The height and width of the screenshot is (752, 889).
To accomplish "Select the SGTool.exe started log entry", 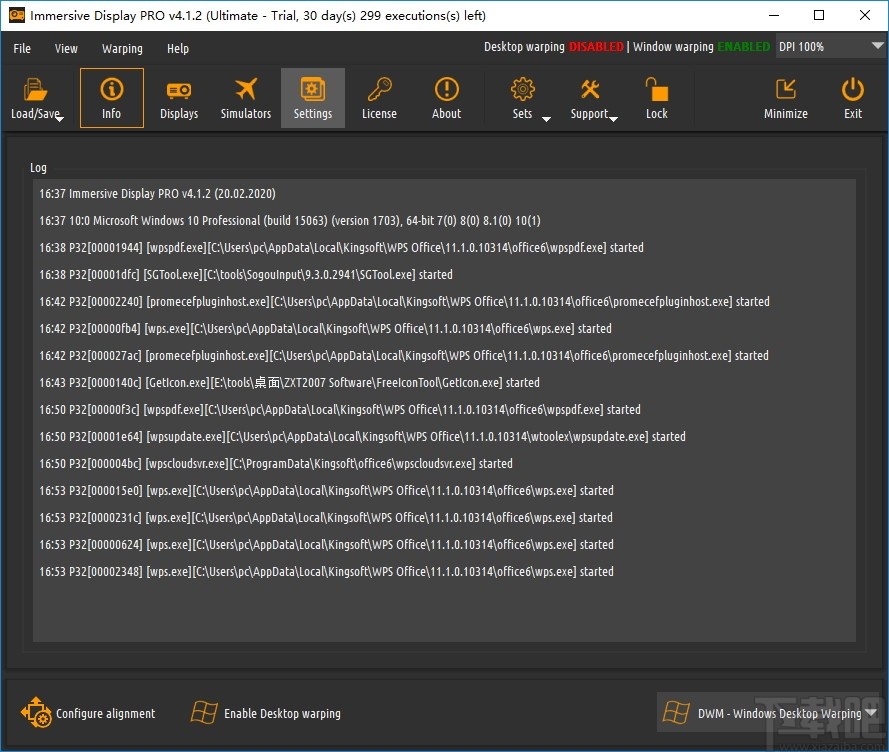I will point(245,274).
